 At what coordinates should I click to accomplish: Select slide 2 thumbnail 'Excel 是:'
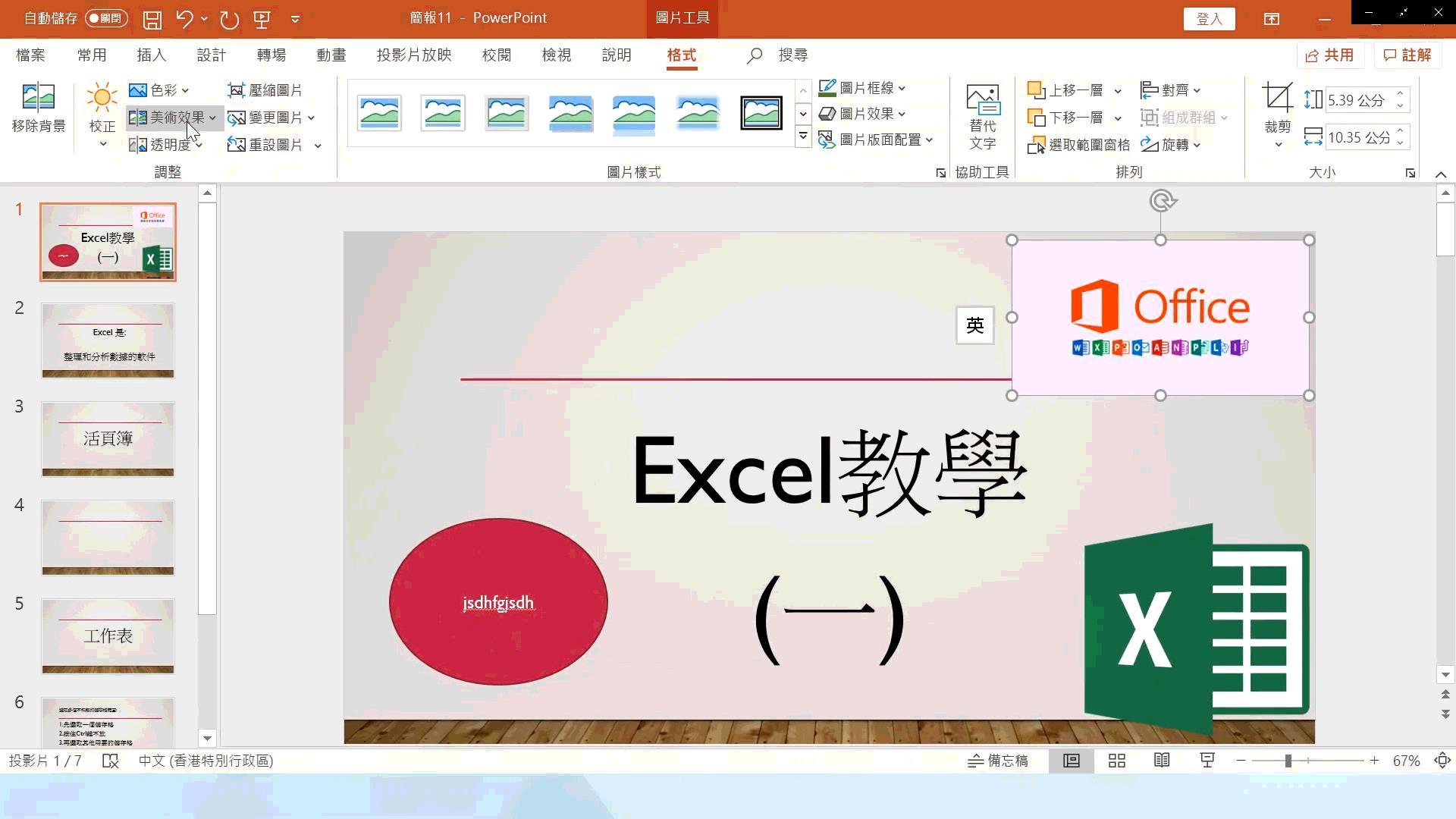click(108, 340)
